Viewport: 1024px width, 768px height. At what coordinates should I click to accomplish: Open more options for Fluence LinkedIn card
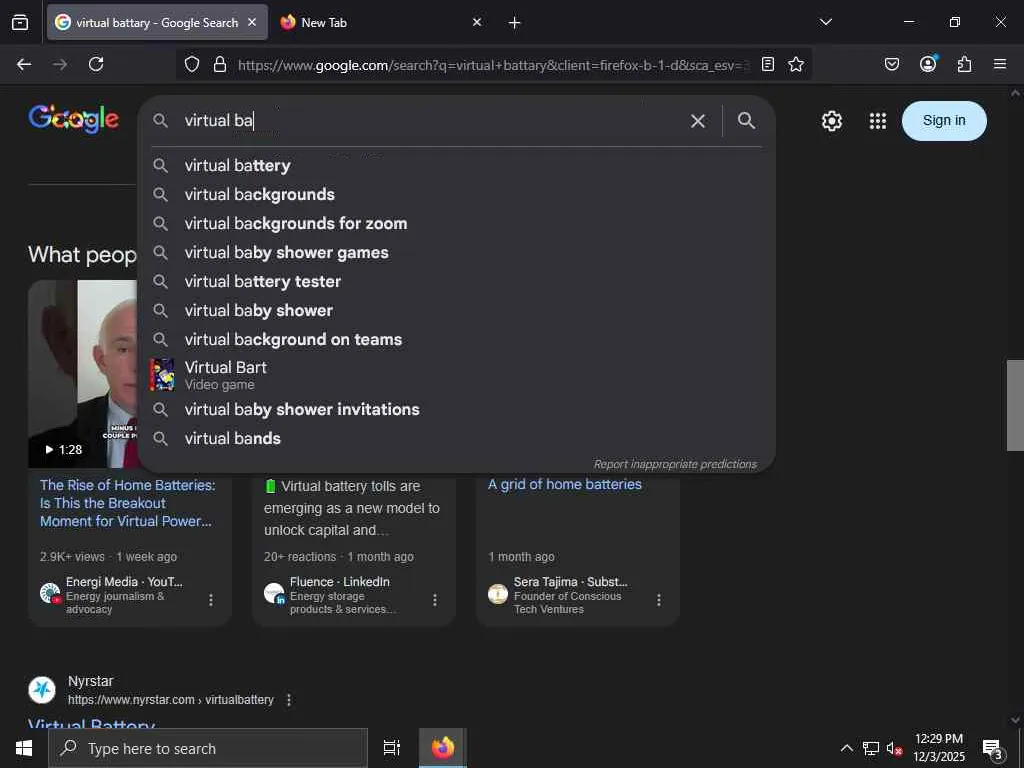[434, 600]
